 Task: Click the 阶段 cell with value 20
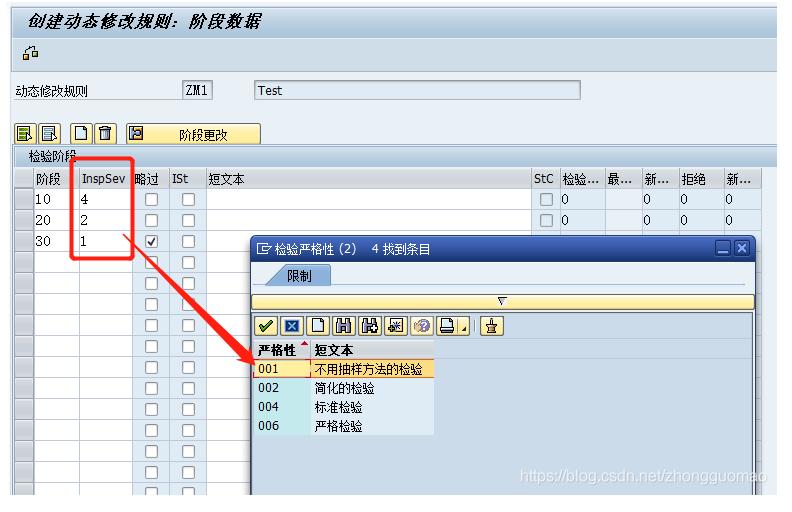(x=56, y=220)
